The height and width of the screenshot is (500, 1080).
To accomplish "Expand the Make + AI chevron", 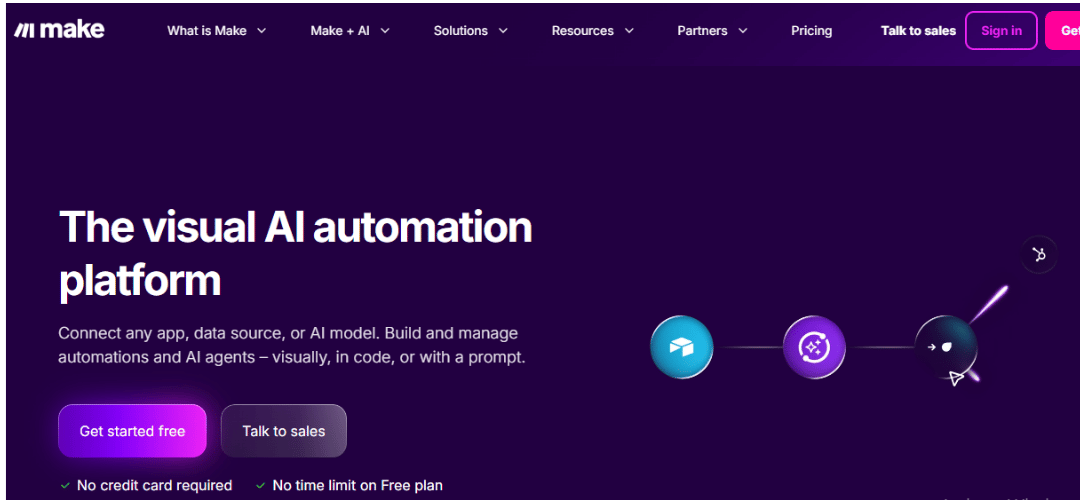I will 385,31.
